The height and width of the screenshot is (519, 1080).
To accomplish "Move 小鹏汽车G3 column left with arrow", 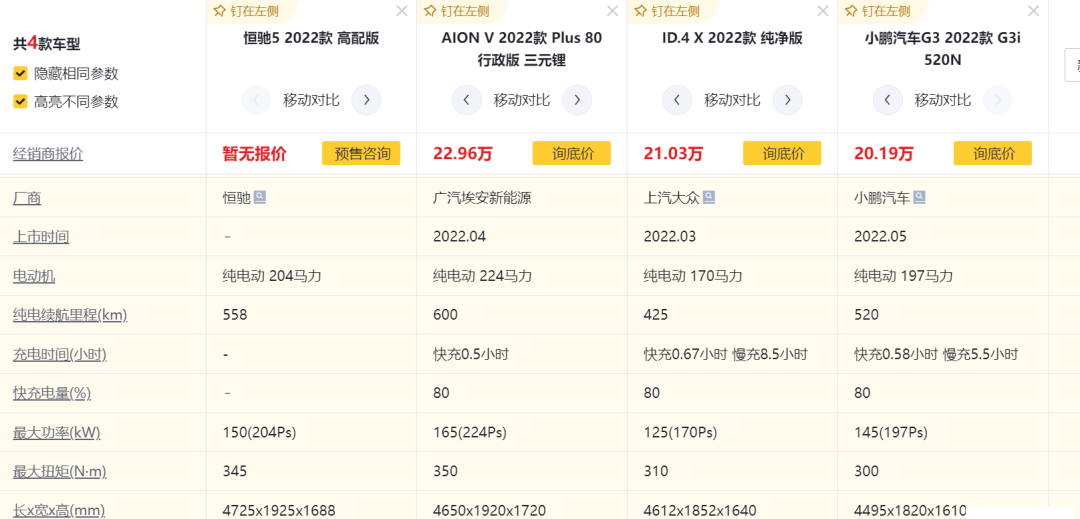I will pos(888,100).
